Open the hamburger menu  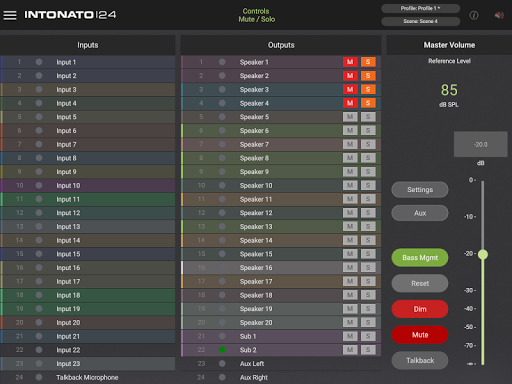point(10,15)
